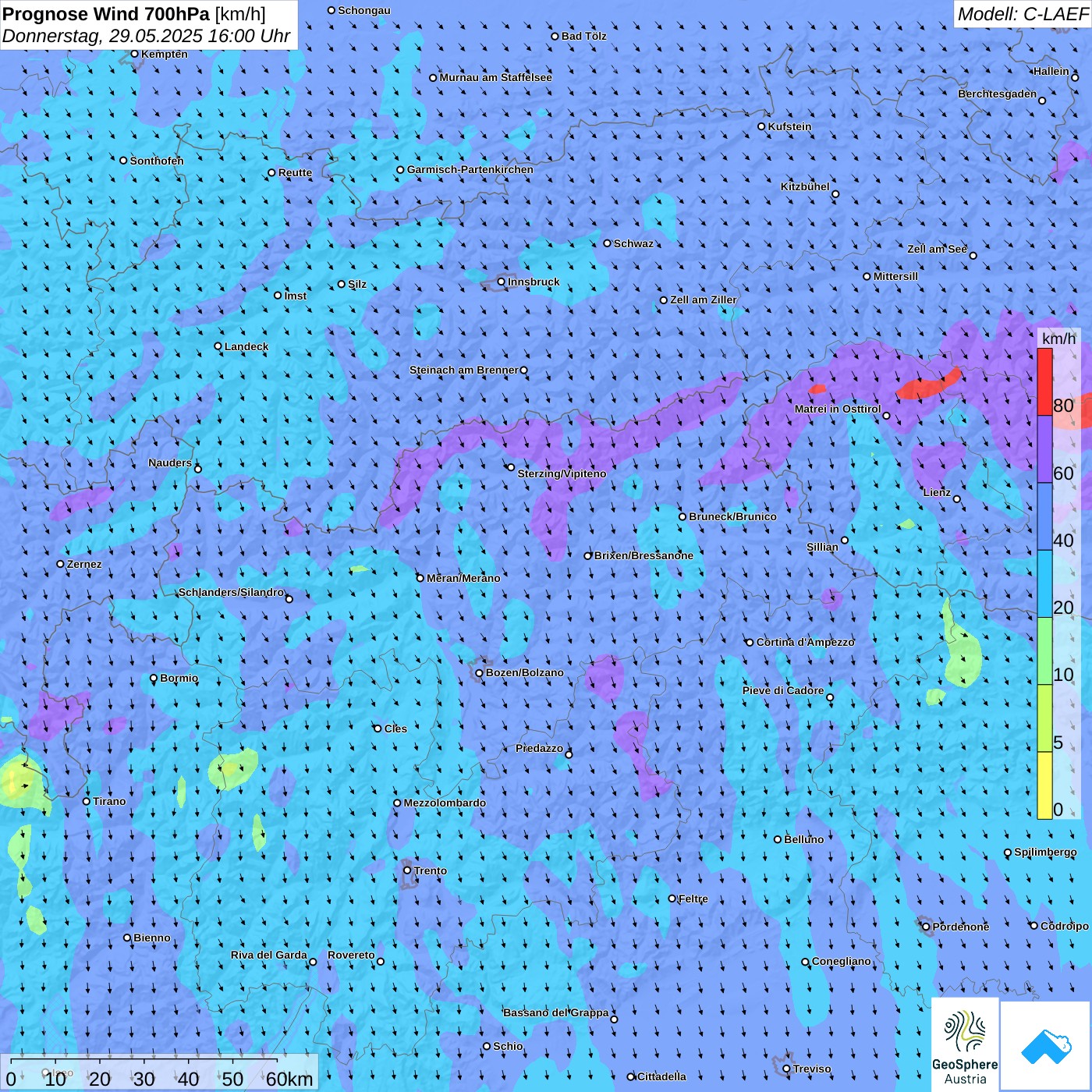1092x1092 pixels.
Task: Click the Tirano city label
Action: pos(109,801)
